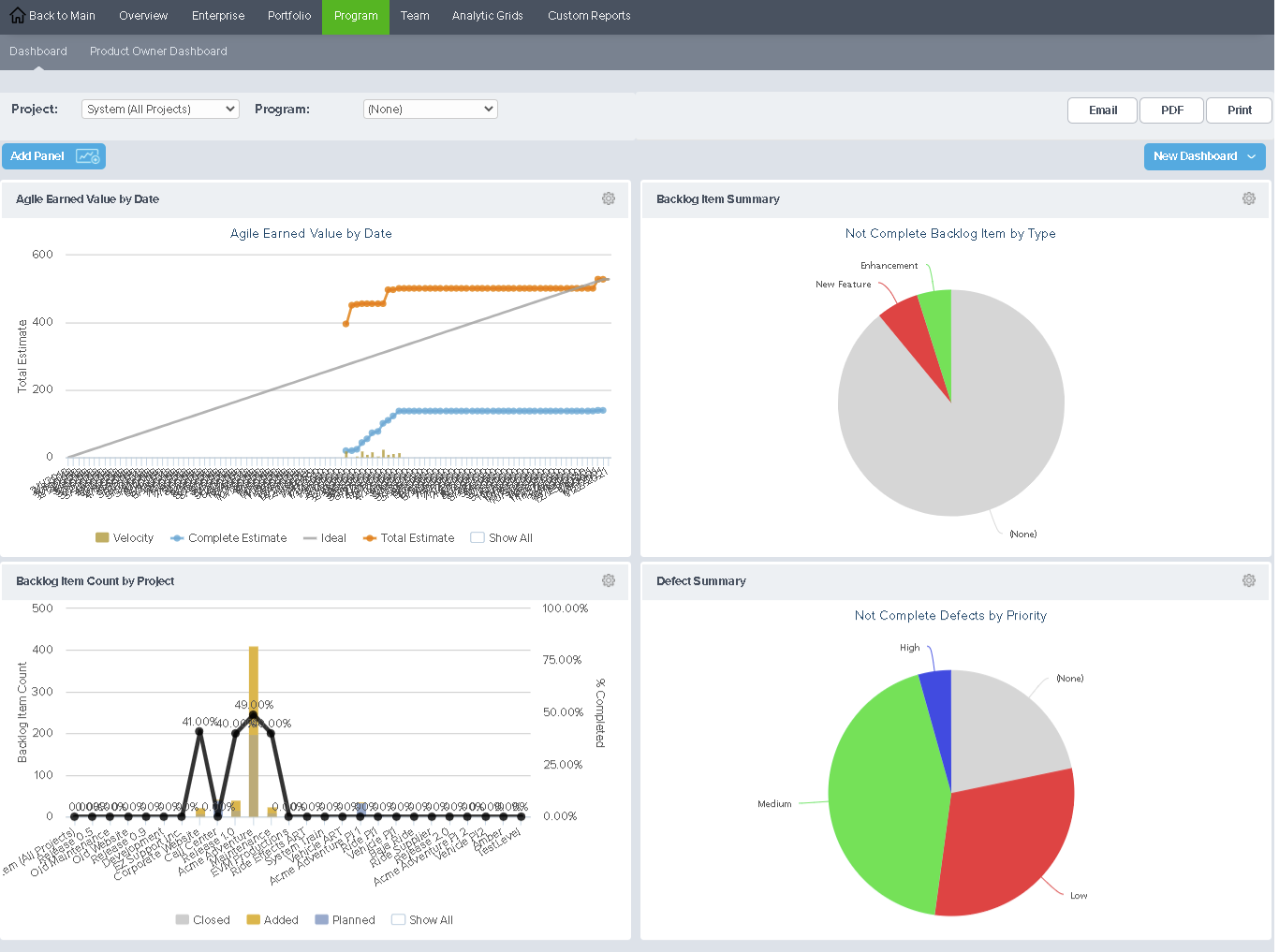Toggle Show All in backlog count legend
Image resolution: width=1279 pixels, height=952 pixels.
pos(422,920)
